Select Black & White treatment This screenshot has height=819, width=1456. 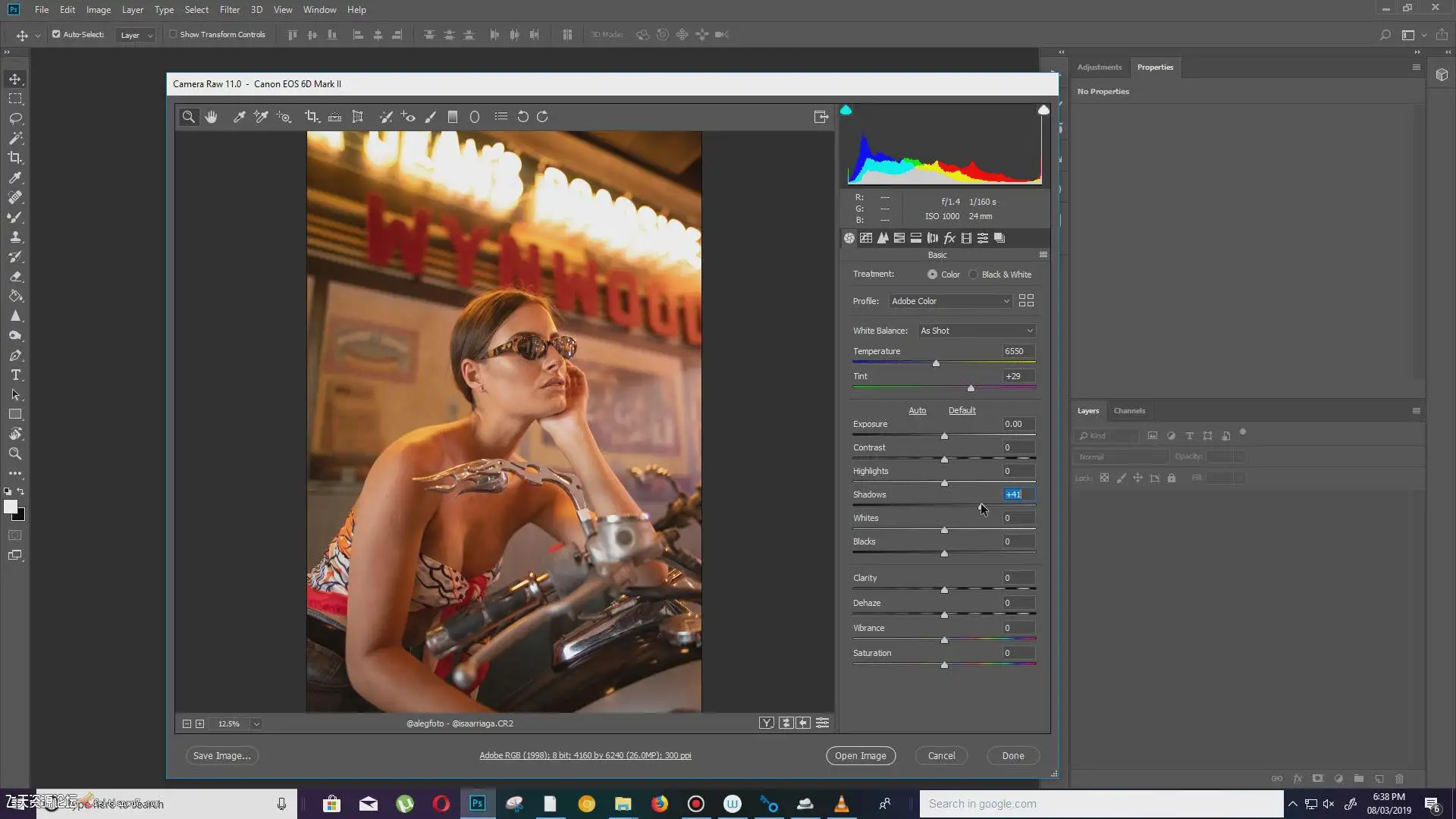(974, 275)
